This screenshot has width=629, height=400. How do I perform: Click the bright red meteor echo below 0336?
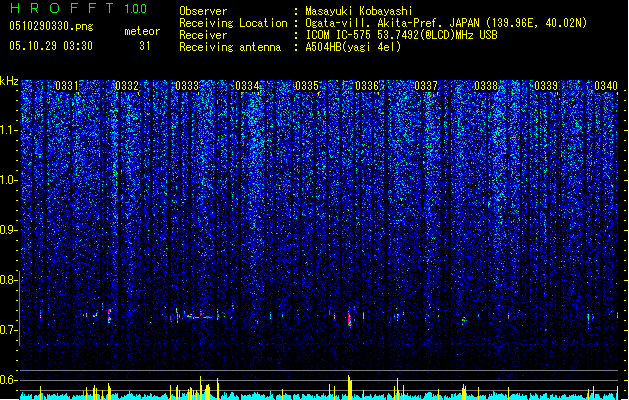point(349,319)
